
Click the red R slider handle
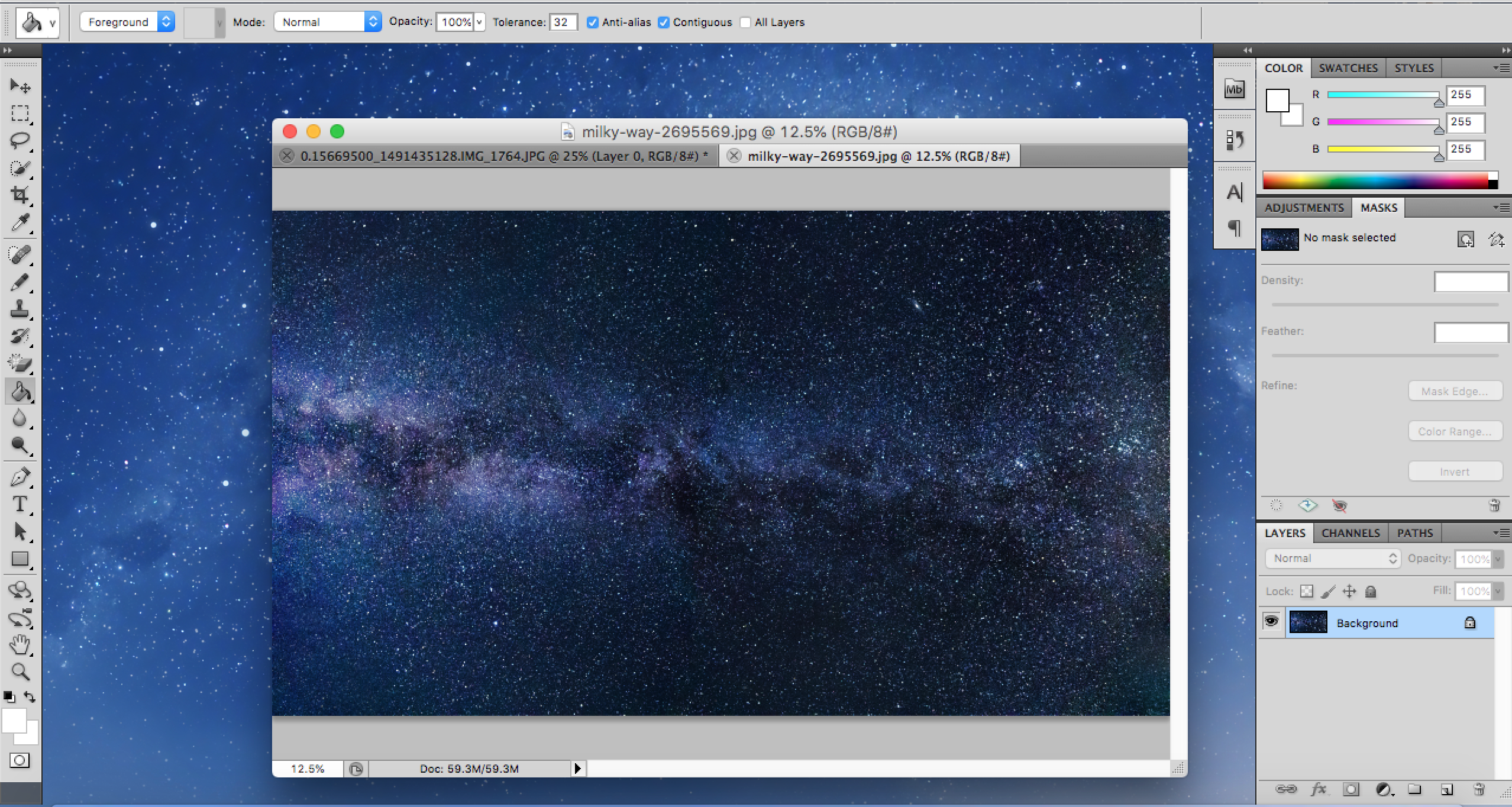click(1439, 102)
